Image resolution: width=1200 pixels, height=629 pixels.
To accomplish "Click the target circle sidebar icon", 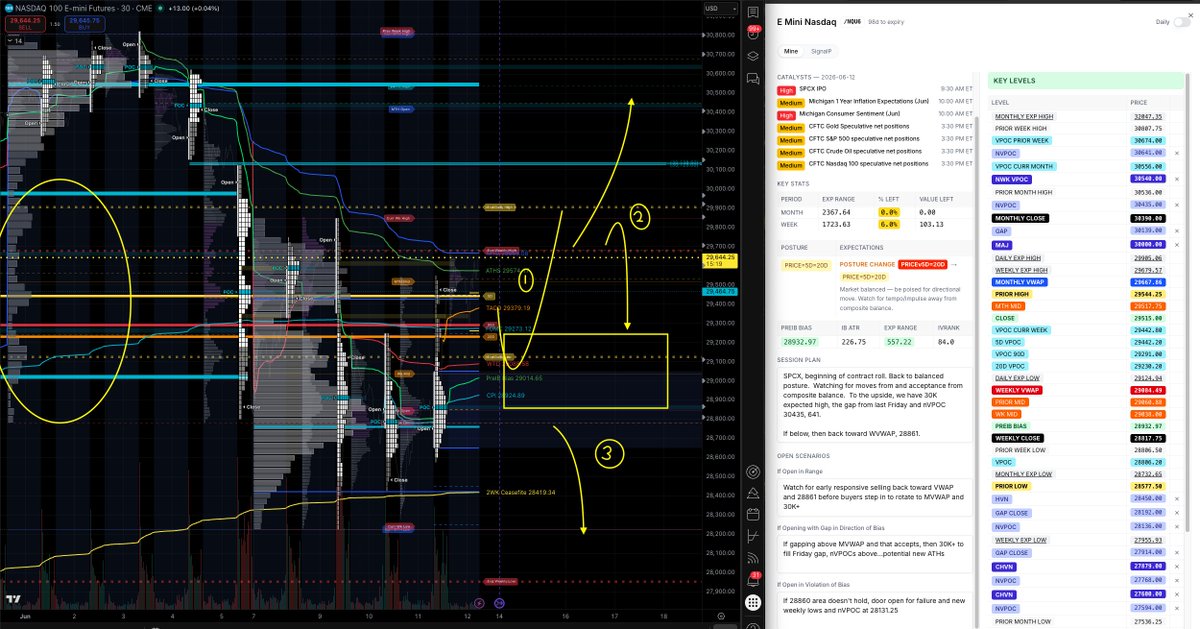I will tap(753, 470).
